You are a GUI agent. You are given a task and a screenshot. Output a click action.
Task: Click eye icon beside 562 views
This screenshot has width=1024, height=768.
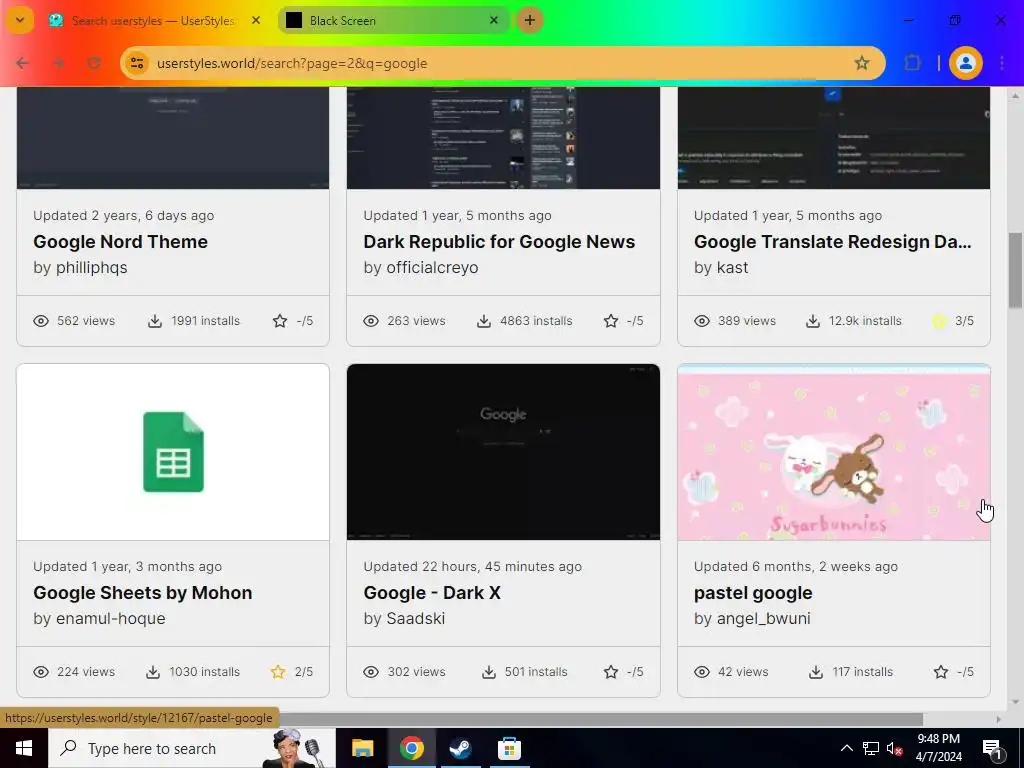[41, 321]
